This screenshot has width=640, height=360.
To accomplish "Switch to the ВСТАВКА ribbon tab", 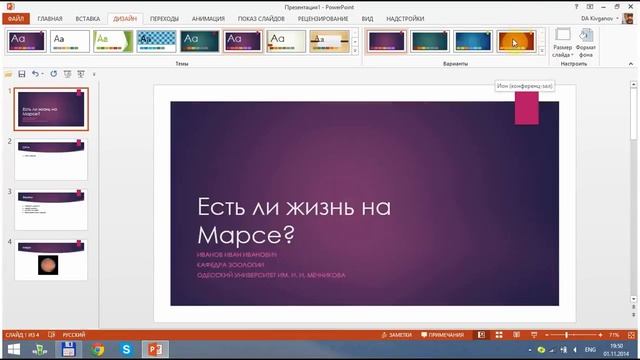I will click(x=88, y=19).
